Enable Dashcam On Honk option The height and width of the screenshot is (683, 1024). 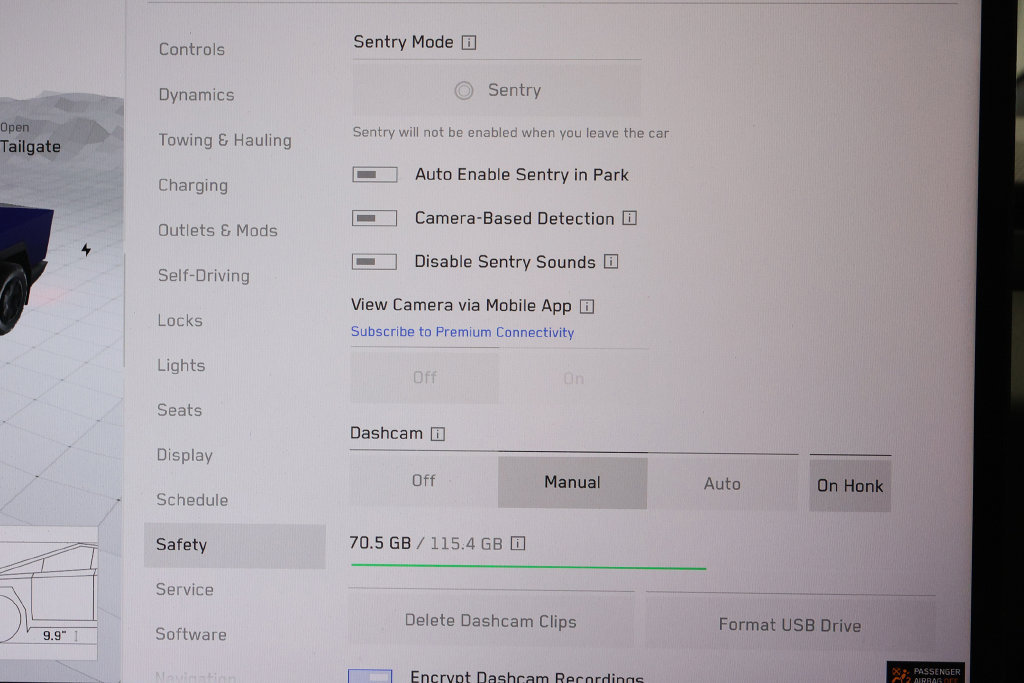[x=850, y=486]
